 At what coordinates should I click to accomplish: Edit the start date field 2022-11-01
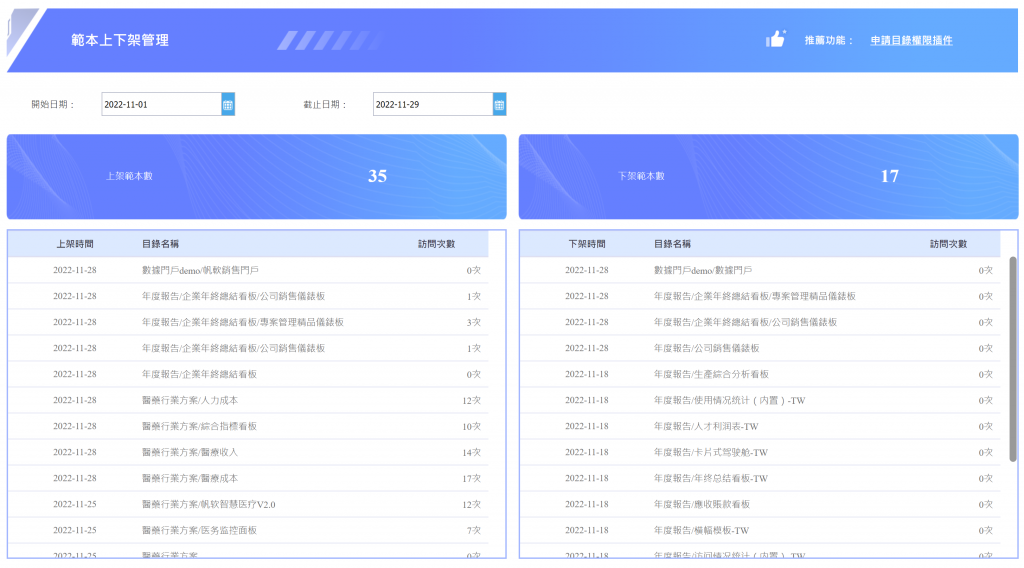coord(161,104)
